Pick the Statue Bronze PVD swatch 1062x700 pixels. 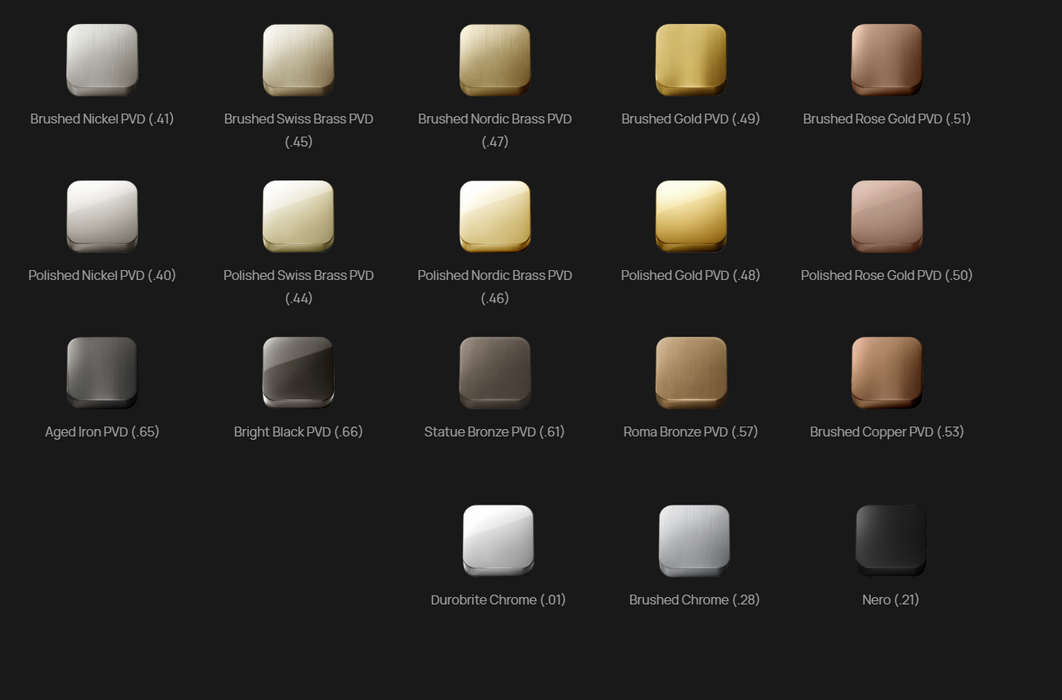coord(495,372)
